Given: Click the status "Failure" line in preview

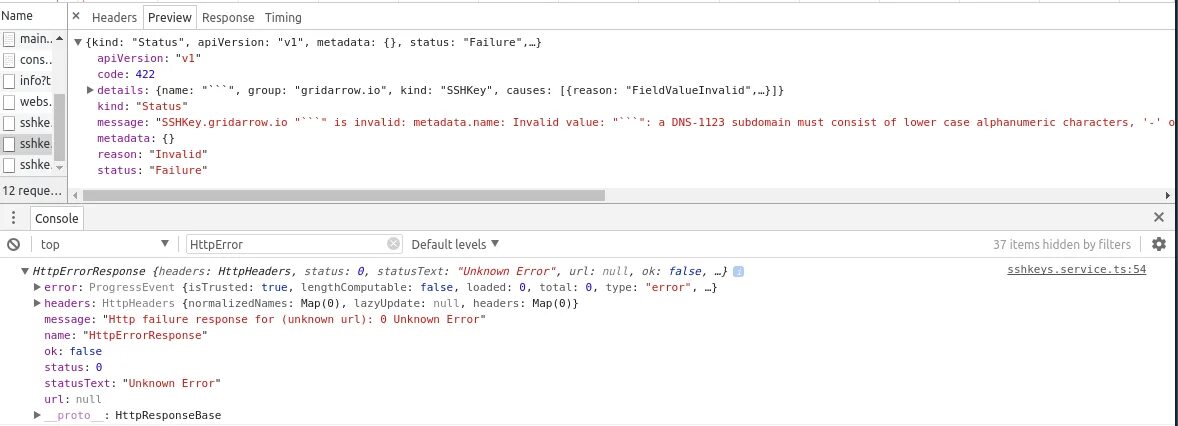Looking at the screenshot, I should tap(153, 171).
